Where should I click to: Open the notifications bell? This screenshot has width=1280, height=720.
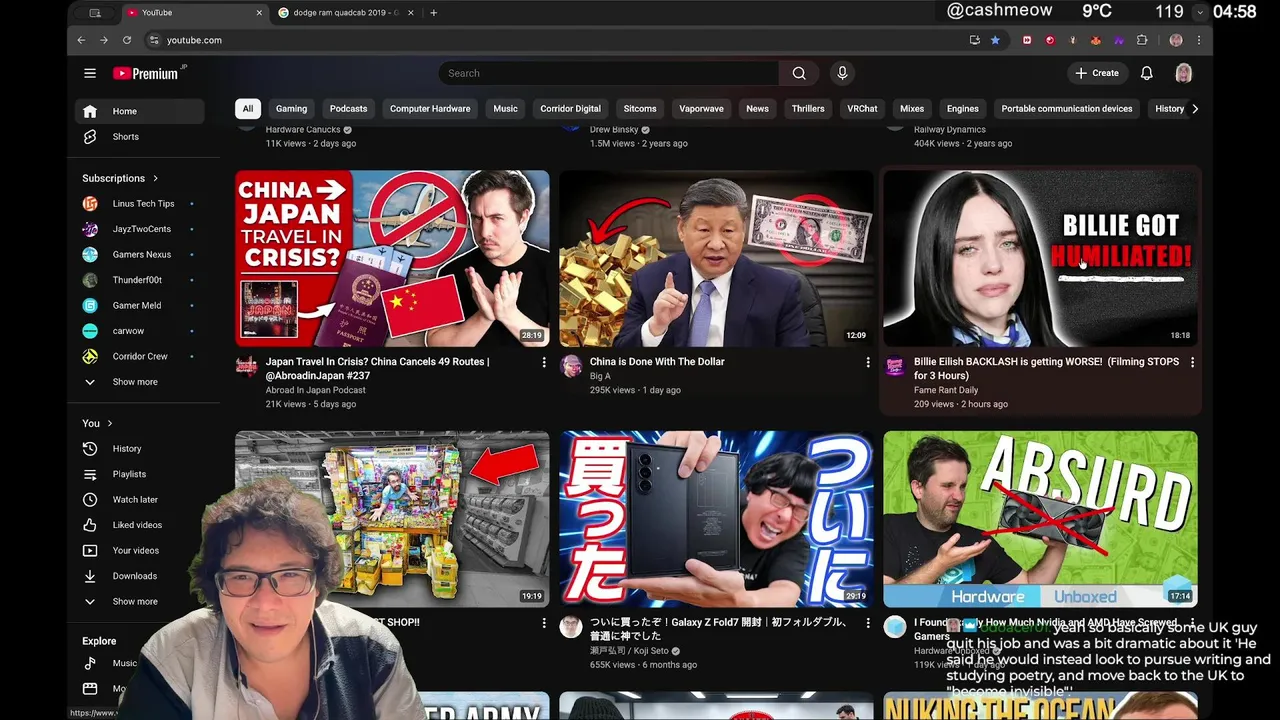click(1147, 73)
